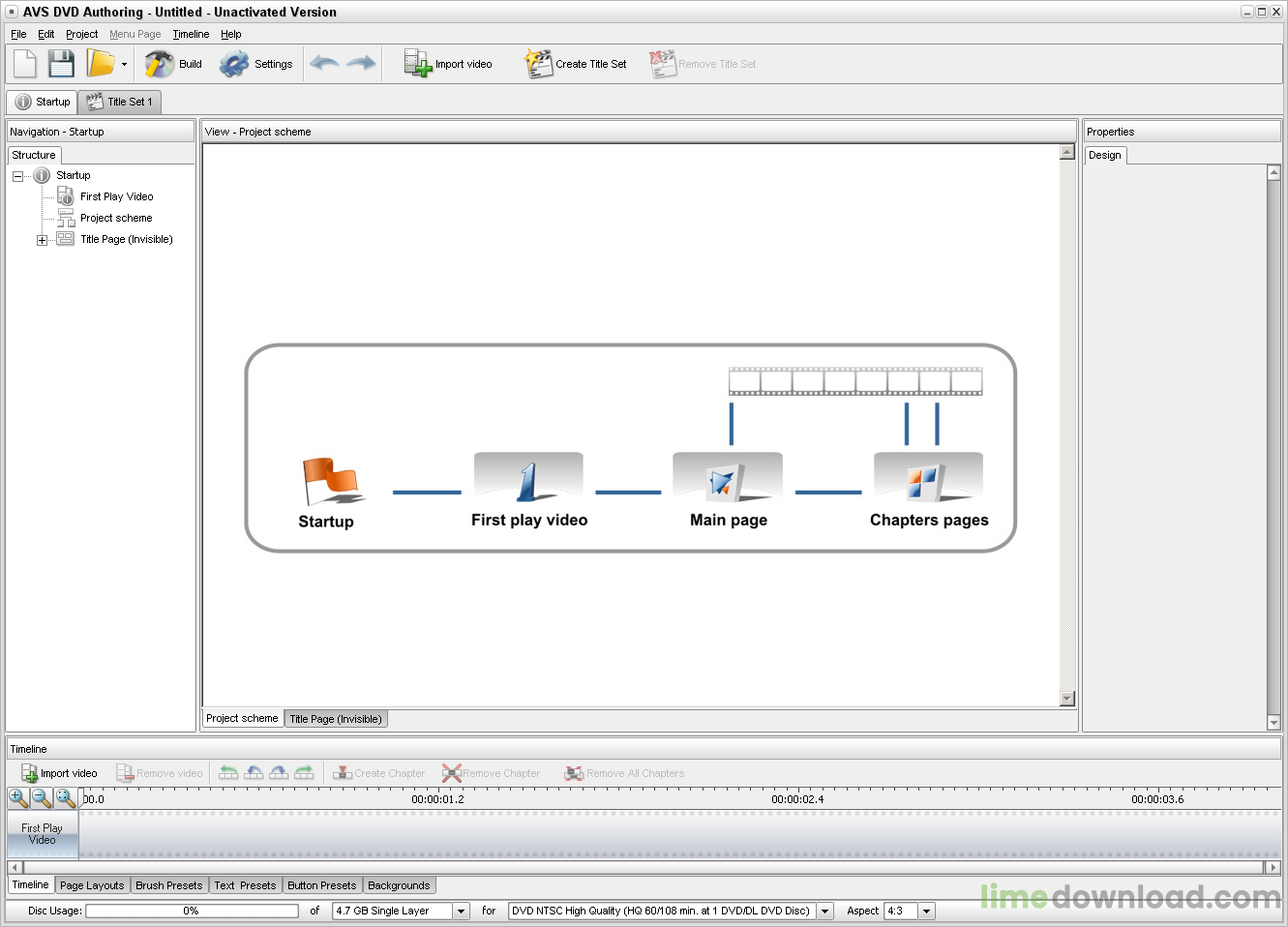Open the Help menu

pos(230,34)
